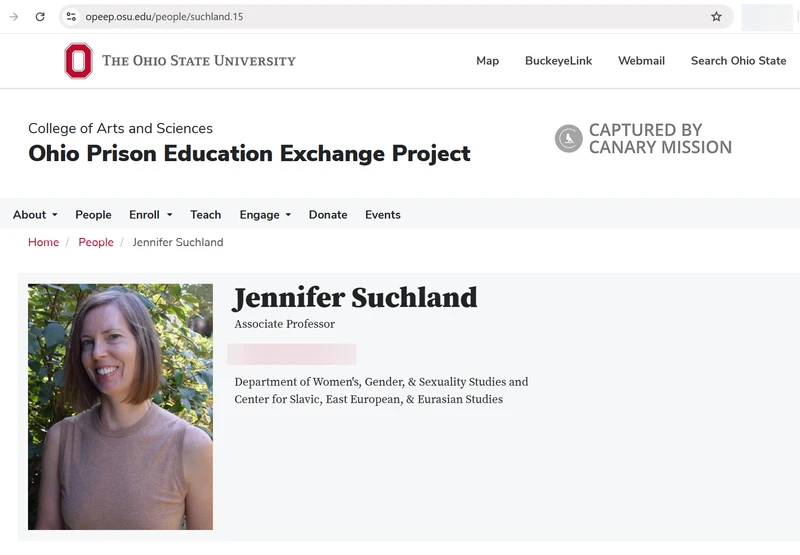Expand the Engage dropdown menu

[265, 215]
